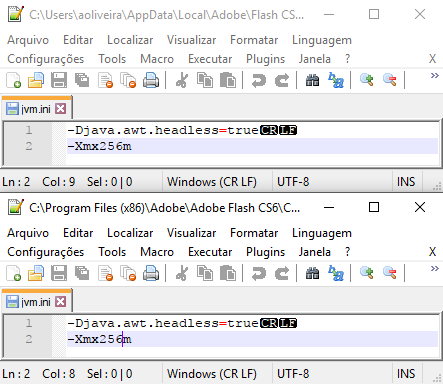Click Copy icon in bottom window toolbar
Screen dimensions: 443x384
click(205, 273)
